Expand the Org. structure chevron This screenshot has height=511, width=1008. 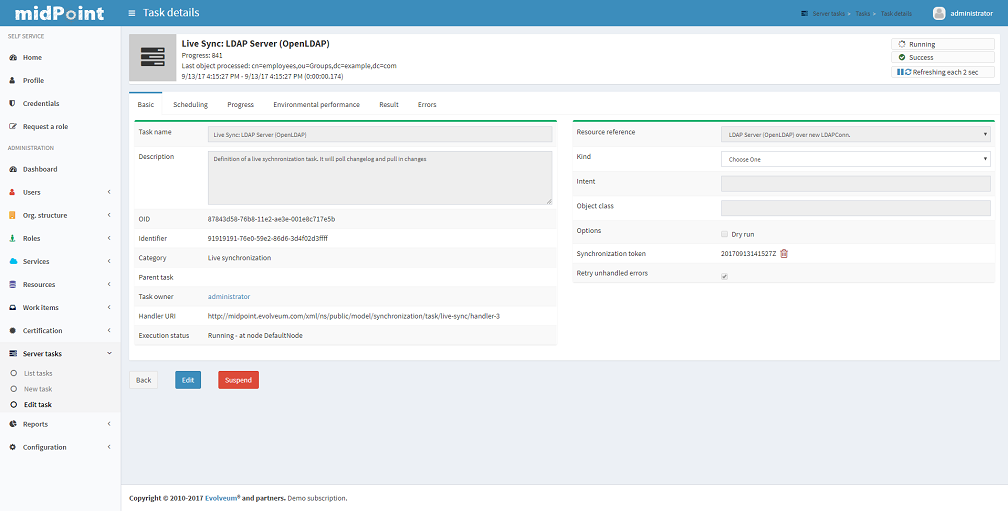click(109, 215)
